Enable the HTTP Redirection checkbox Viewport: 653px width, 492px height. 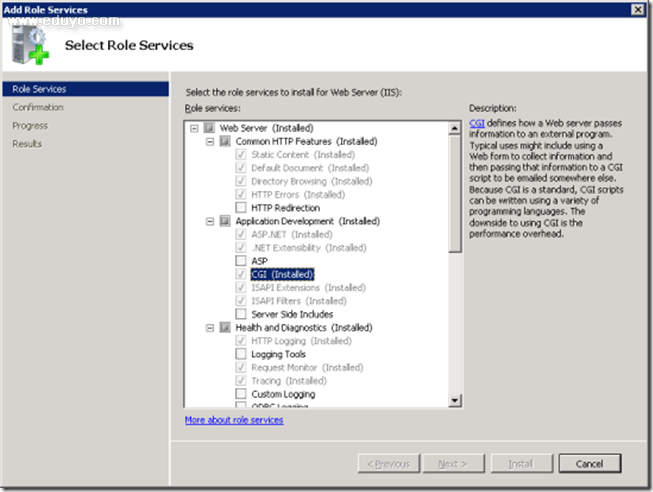pyautogui.click(x=240, y=208)
